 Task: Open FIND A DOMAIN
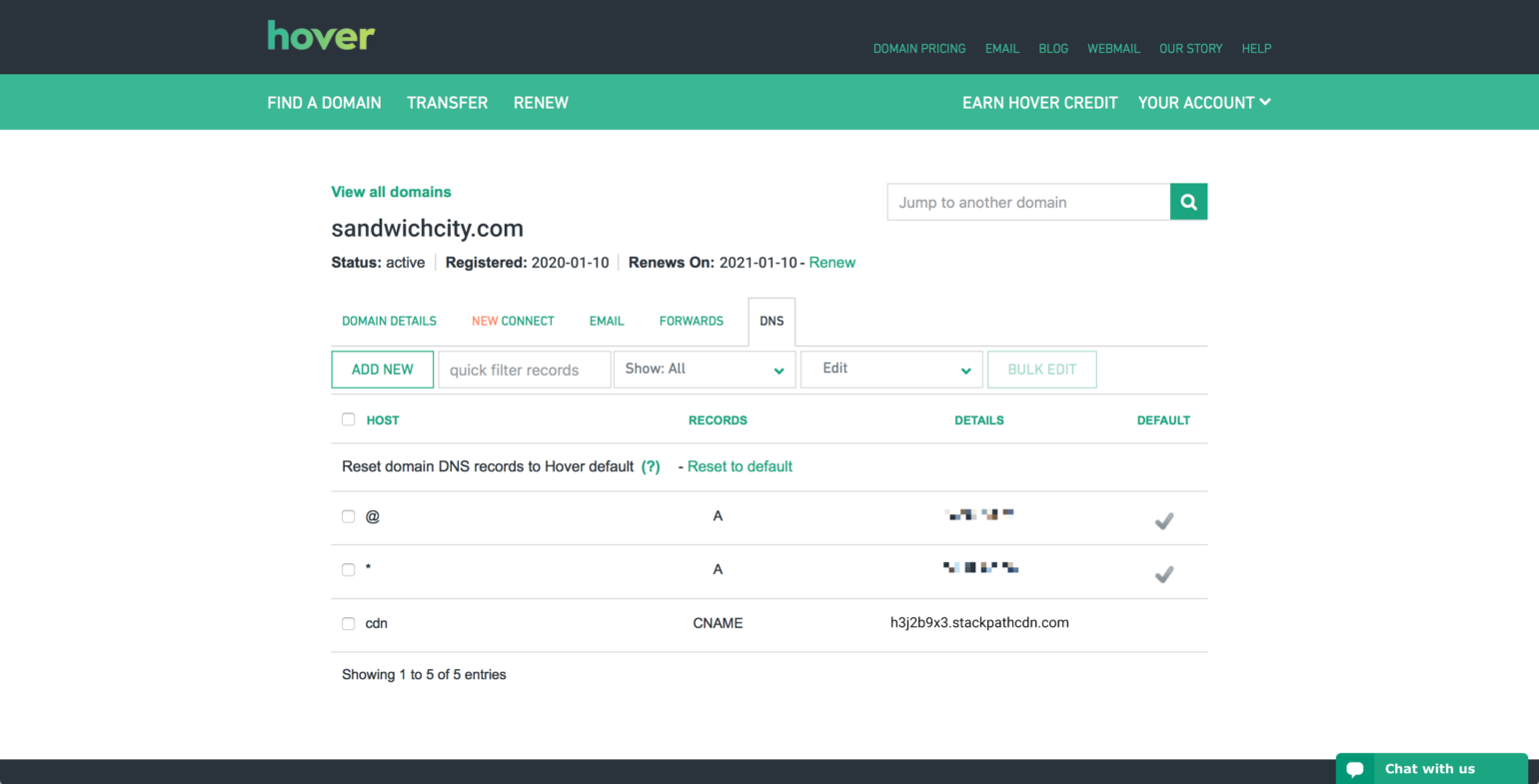pos(324,102)
